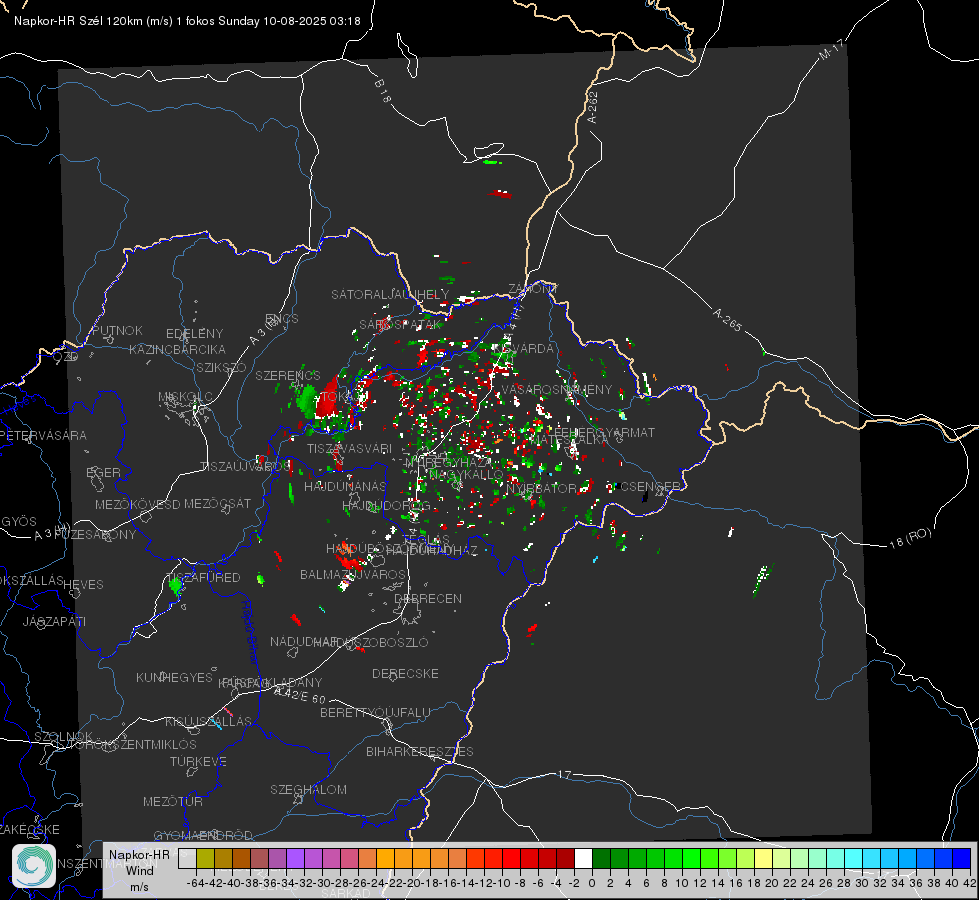Click the A42/E 60 road label
Viewport: 979px width, 900px height.
coord(300,695)
